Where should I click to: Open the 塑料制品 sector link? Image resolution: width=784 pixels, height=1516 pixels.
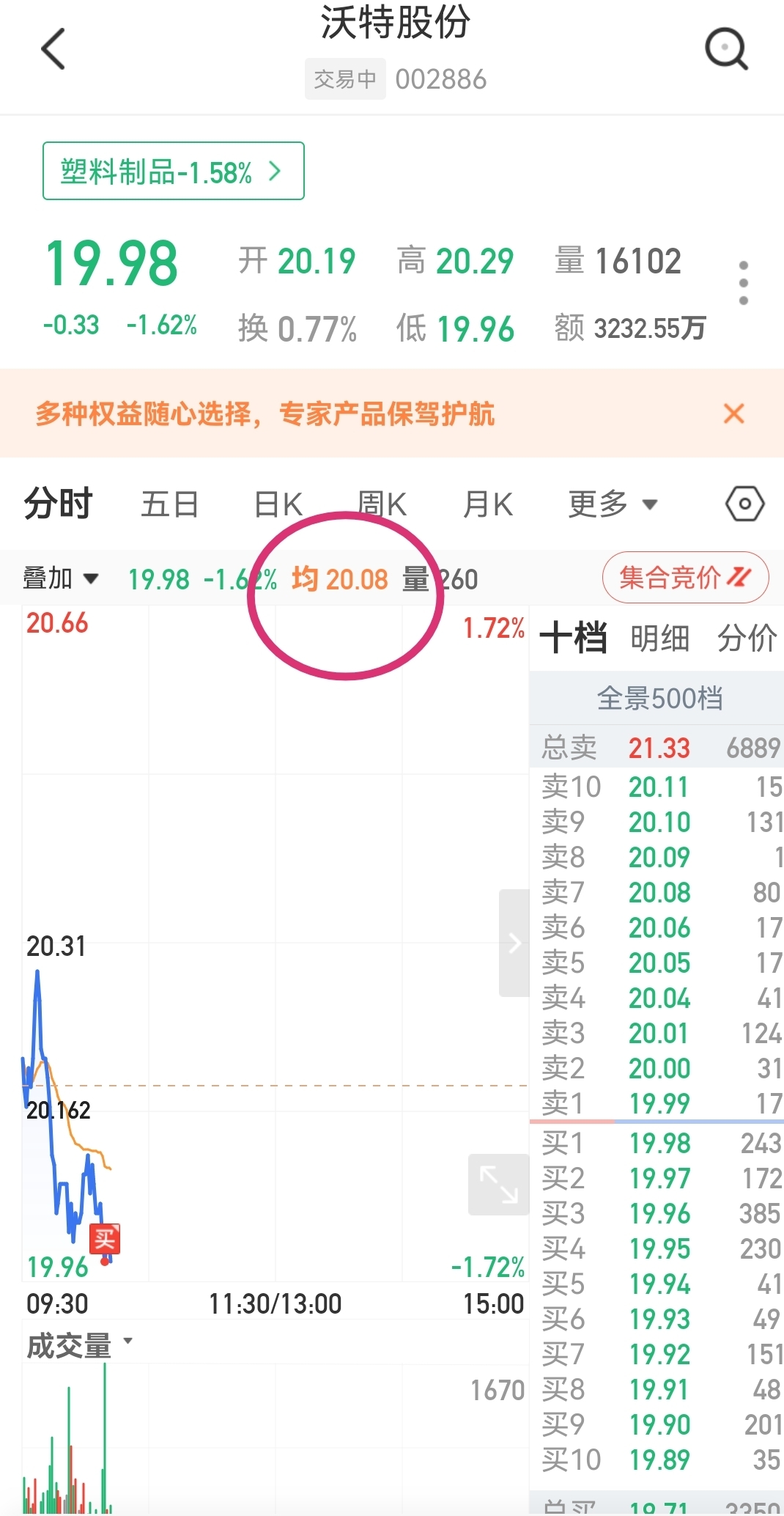pyautogui.click(x=174, y=171)
